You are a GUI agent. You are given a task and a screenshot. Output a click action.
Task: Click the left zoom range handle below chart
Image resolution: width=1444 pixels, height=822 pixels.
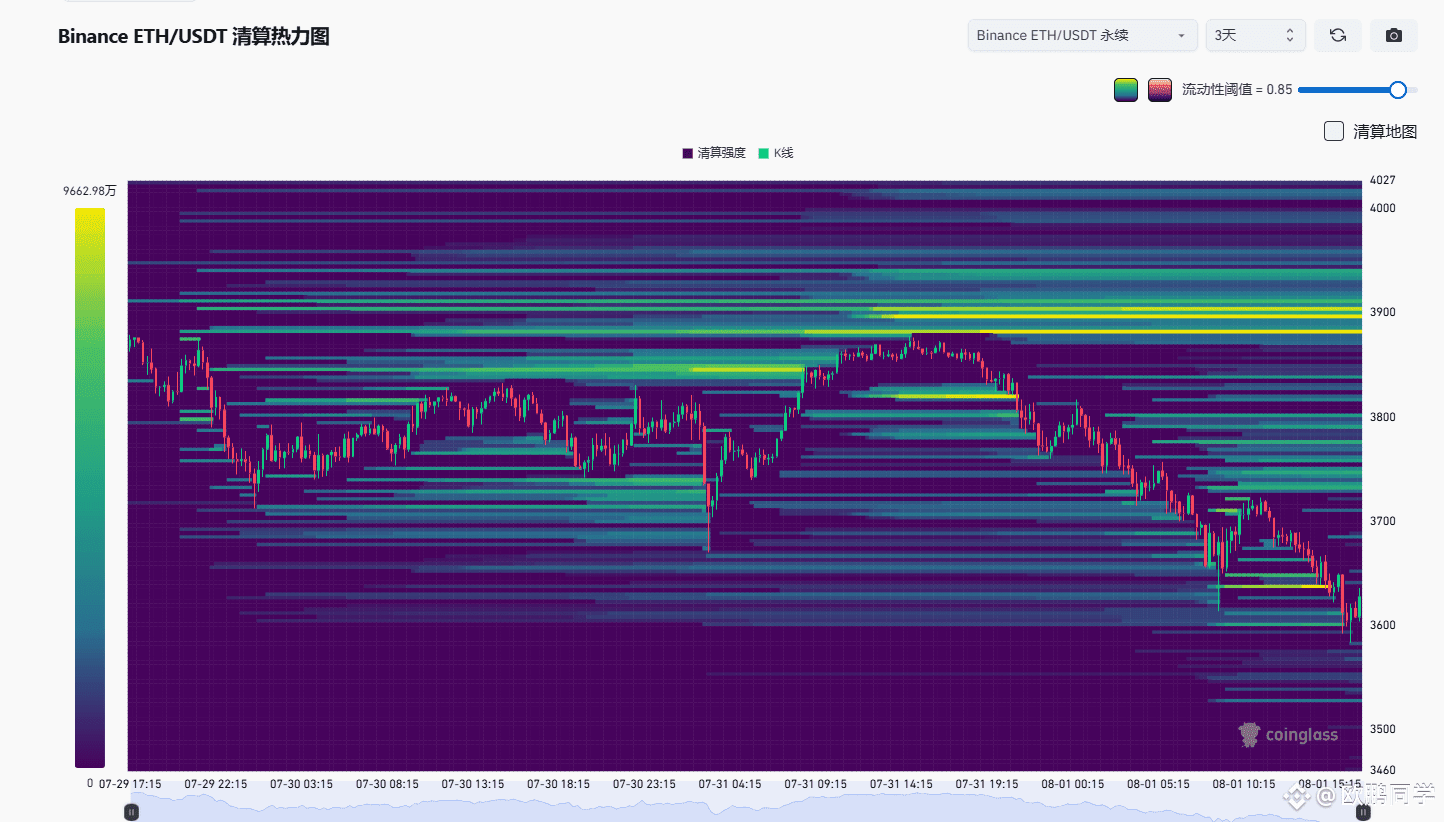coord(131,814)
